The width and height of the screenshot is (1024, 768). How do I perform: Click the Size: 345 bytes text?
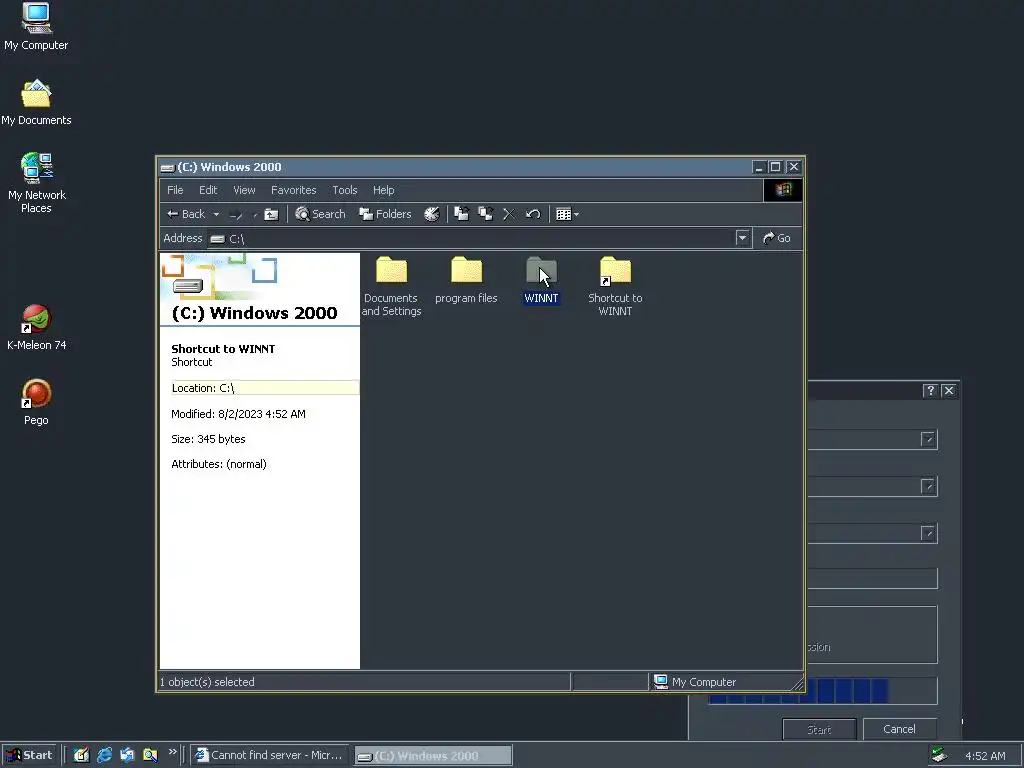point(208,439)
